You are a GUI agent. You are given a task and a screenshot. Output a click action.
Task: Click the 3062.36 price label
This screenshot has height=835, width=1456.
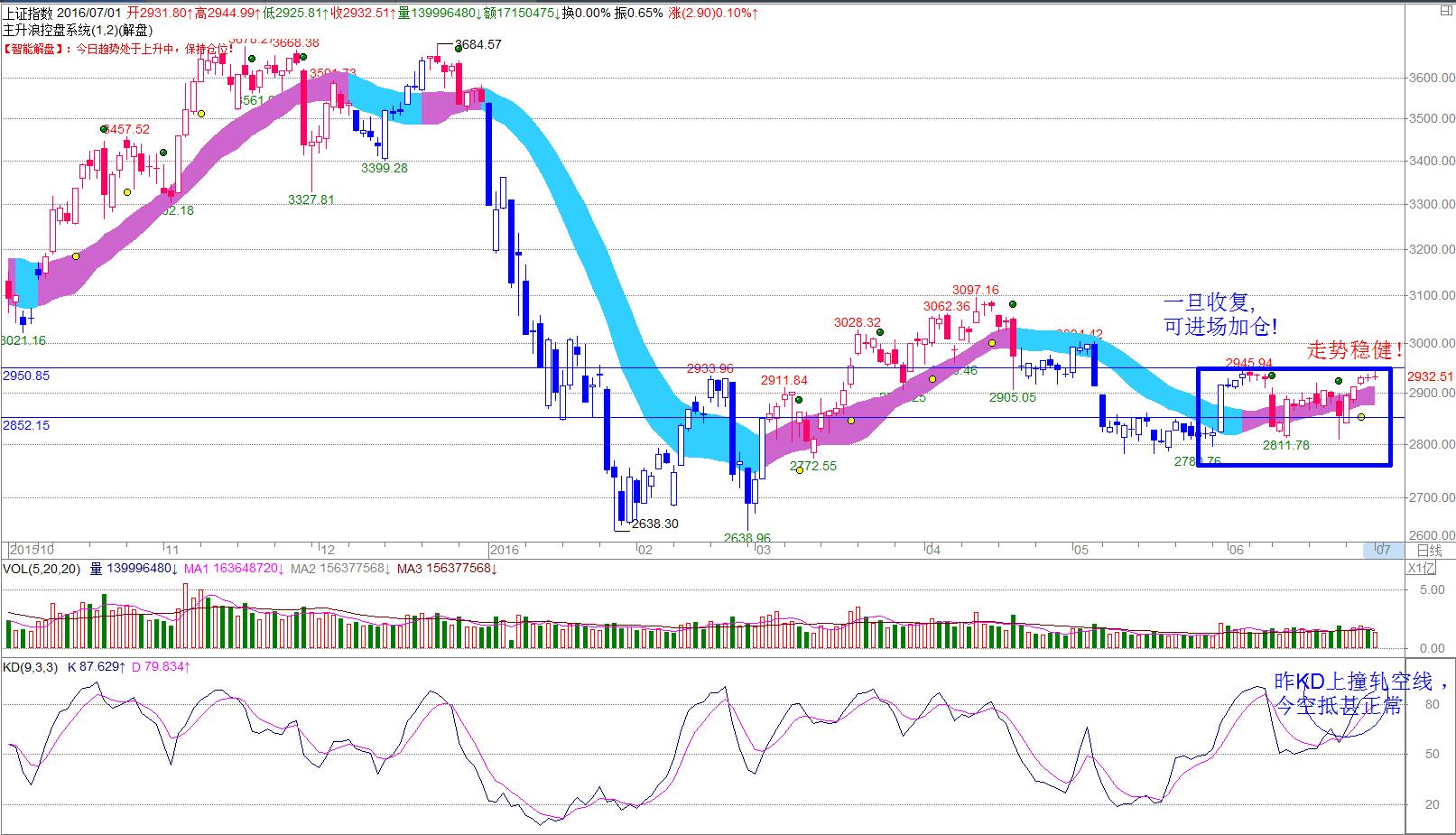click(947, 306)
